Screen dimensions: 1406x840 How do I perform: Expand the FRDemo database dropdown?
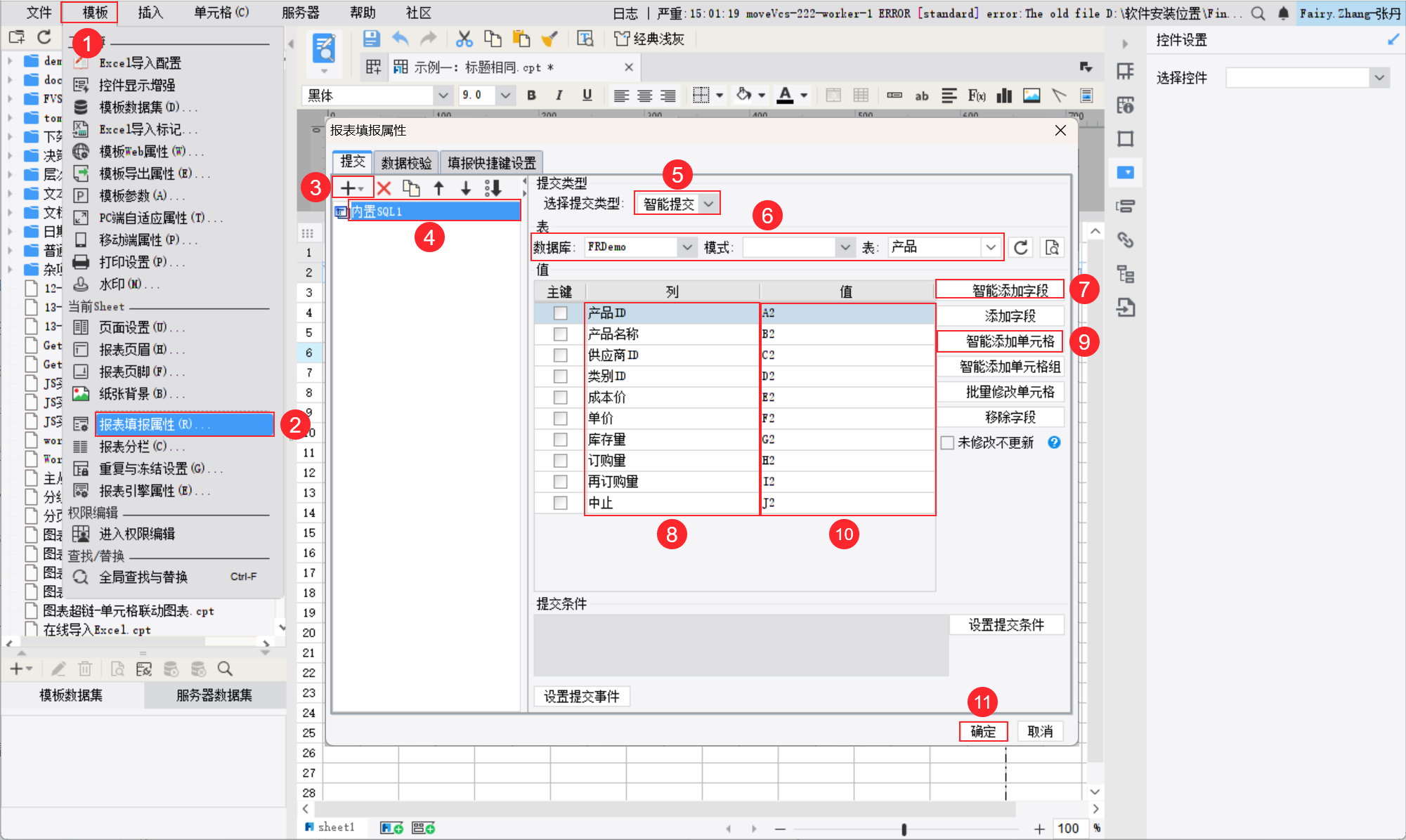coord(686,247)
